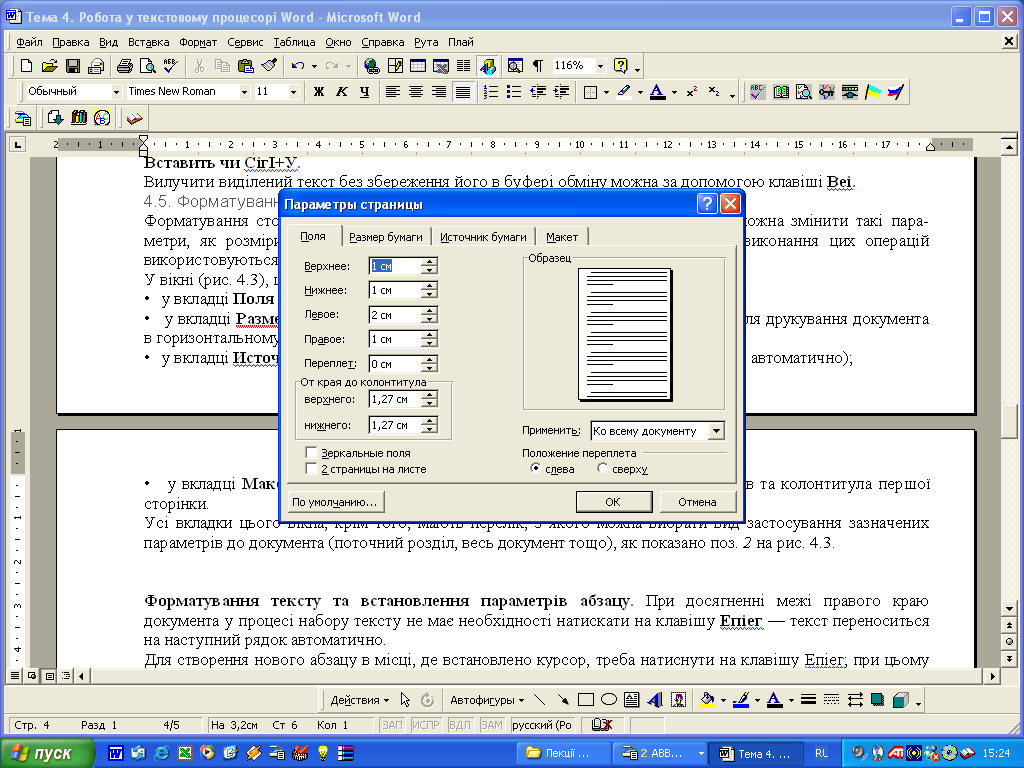Screen dimensions: 1024x768
Task: Undo last action arrow icon
Action: (298, 66)
